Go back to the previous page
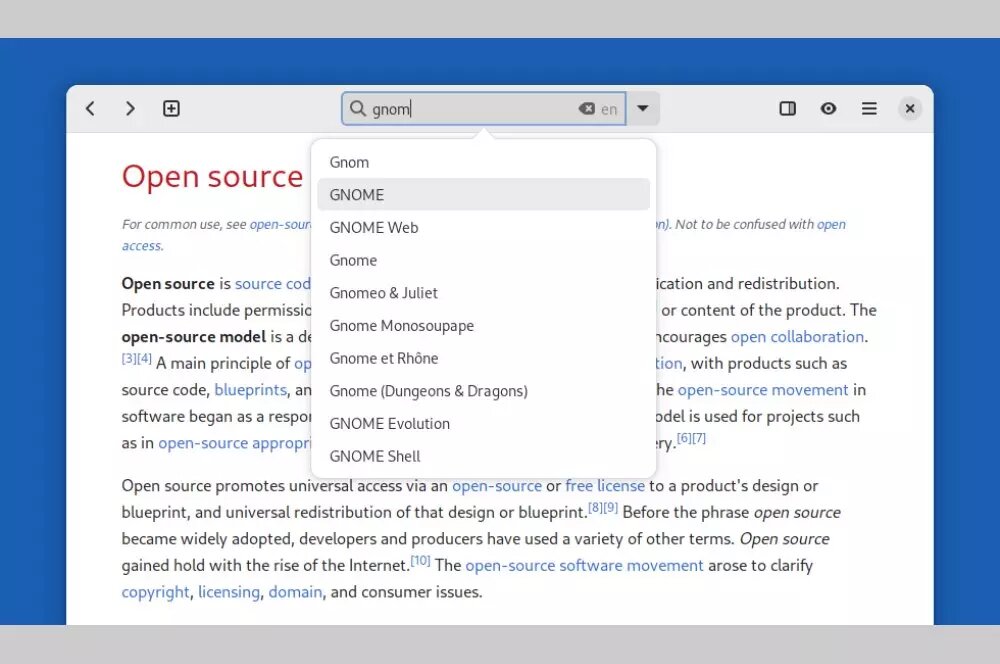Viewport: 1000px width, 664px height. [91, 108]
